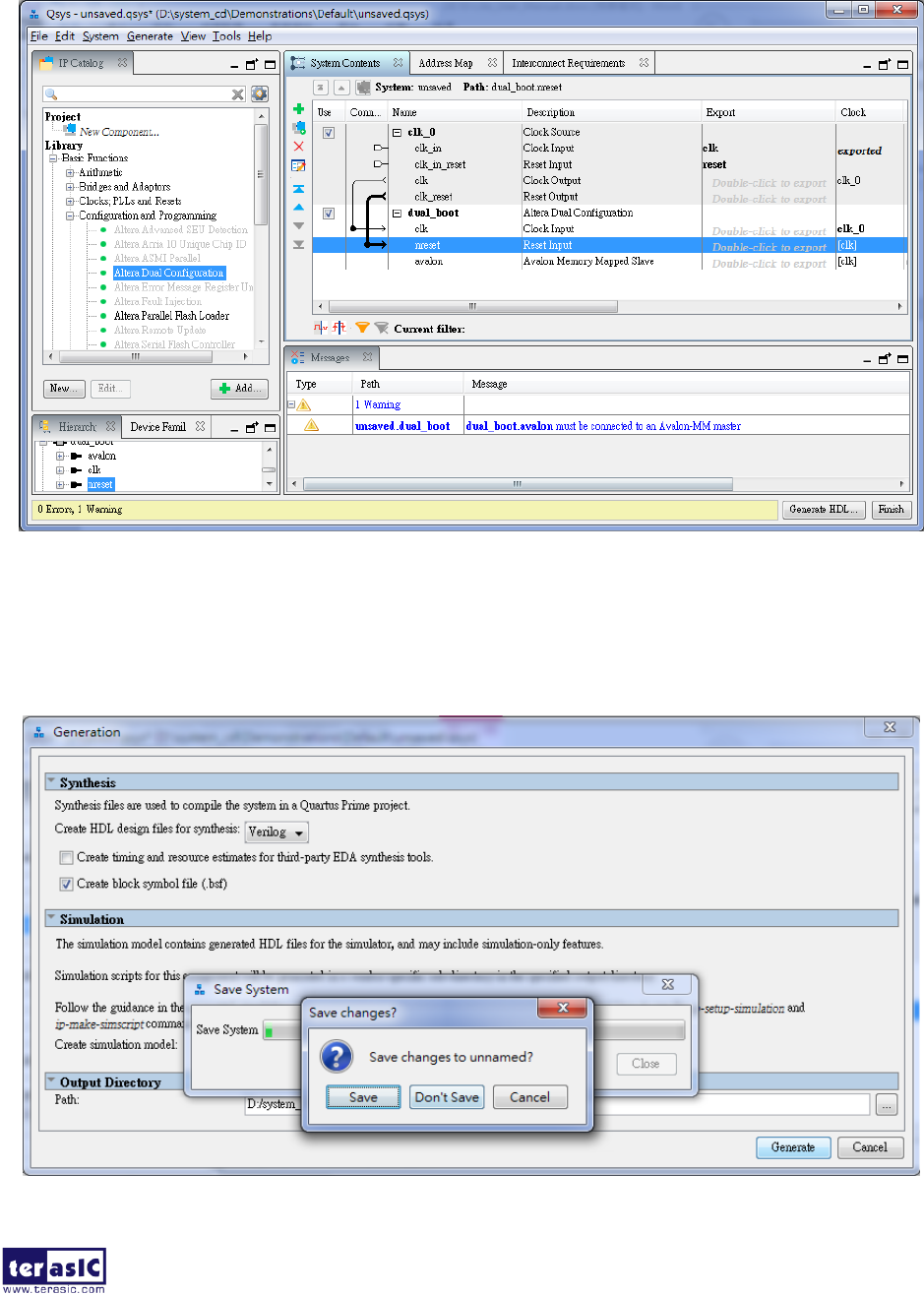This screenshot has height=1295, width=924.
Task: Open the Tools menu
Action: (x=226, y=36)
